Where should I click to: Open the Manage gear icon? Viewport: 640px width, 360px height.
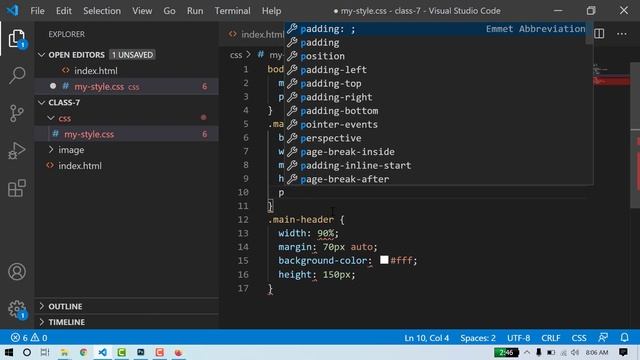[x=17, y=309]
